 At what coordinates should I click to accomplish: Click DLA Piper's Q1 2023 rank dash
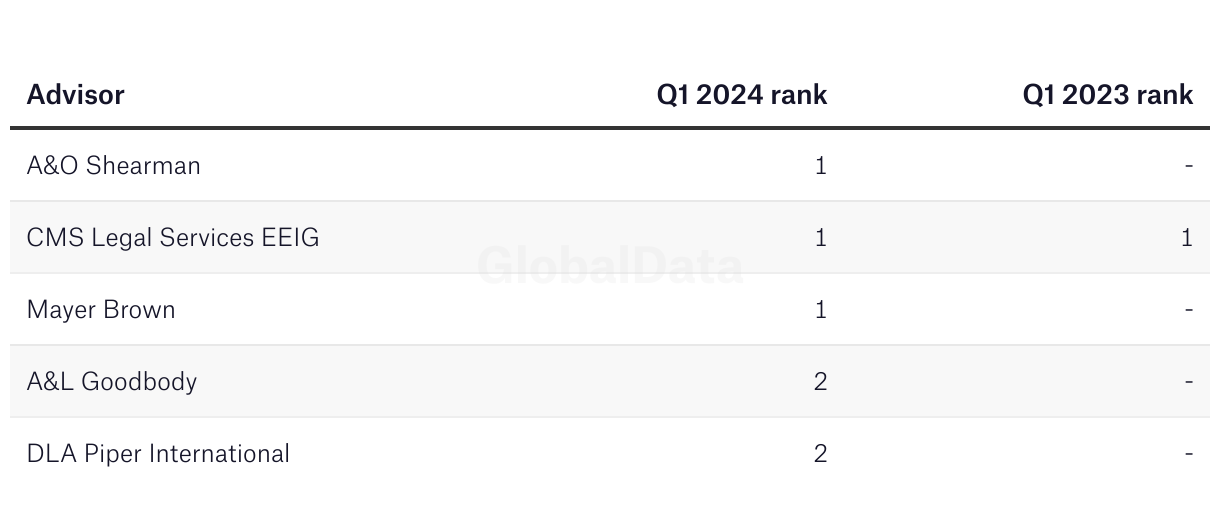tap(1189, 454)
